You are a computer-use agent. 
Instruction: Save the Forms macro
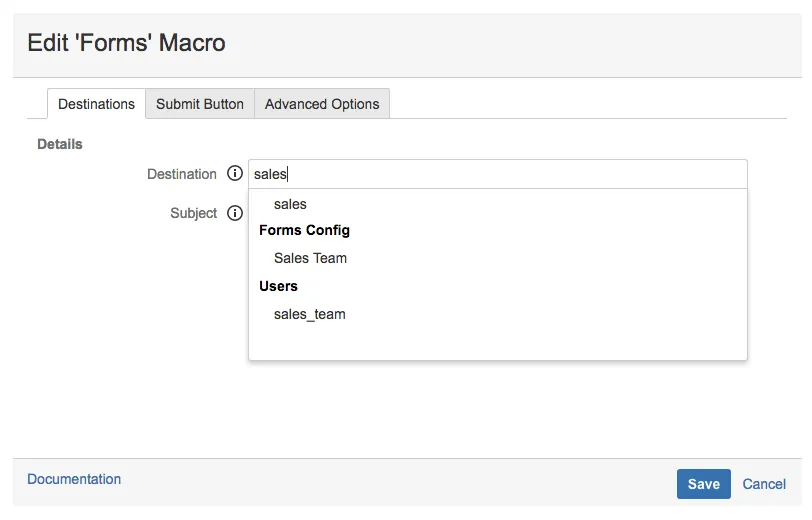point(703,484)
